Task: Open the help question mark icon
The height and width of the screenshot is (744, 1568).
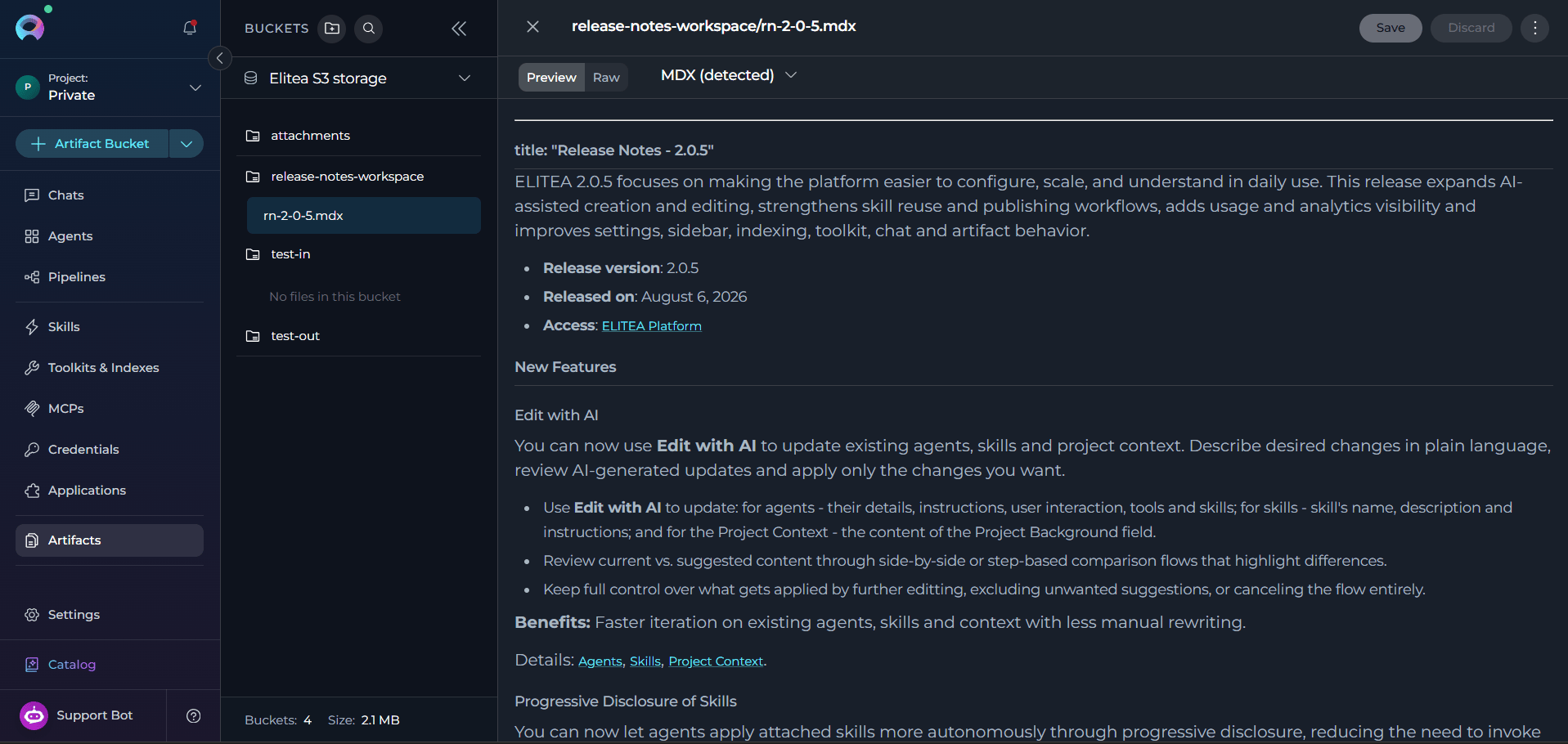Action: tap(194, 716)
